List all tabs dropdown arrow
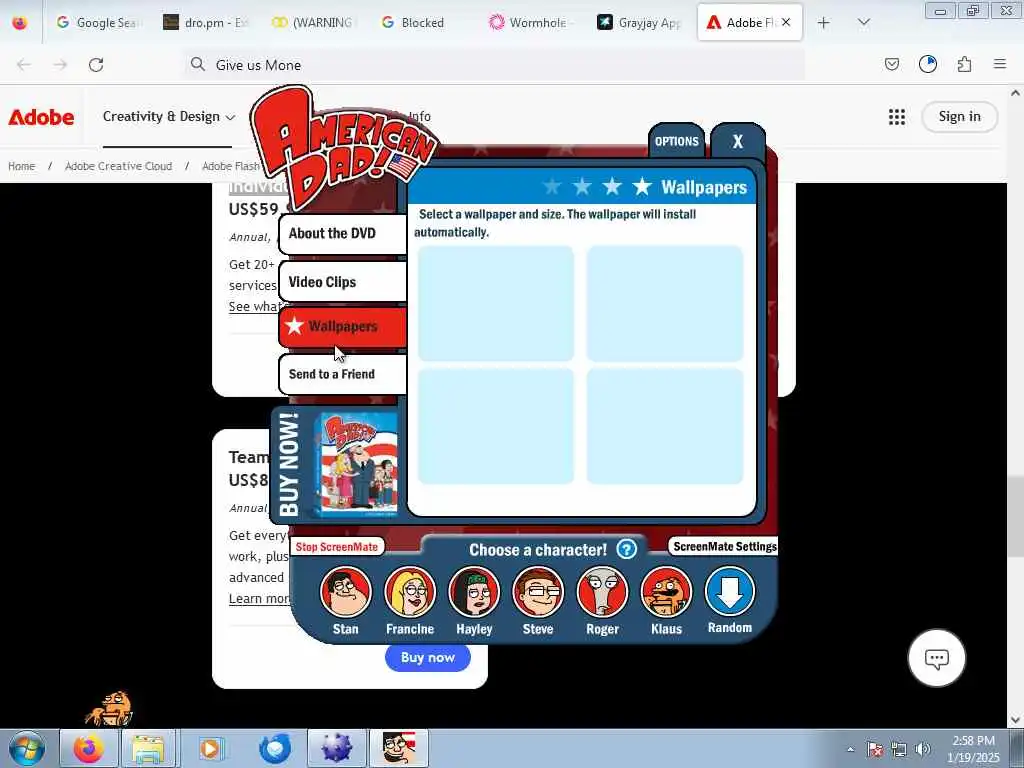The width and height of the screenshot is (1024, 768). pos(863,23)
